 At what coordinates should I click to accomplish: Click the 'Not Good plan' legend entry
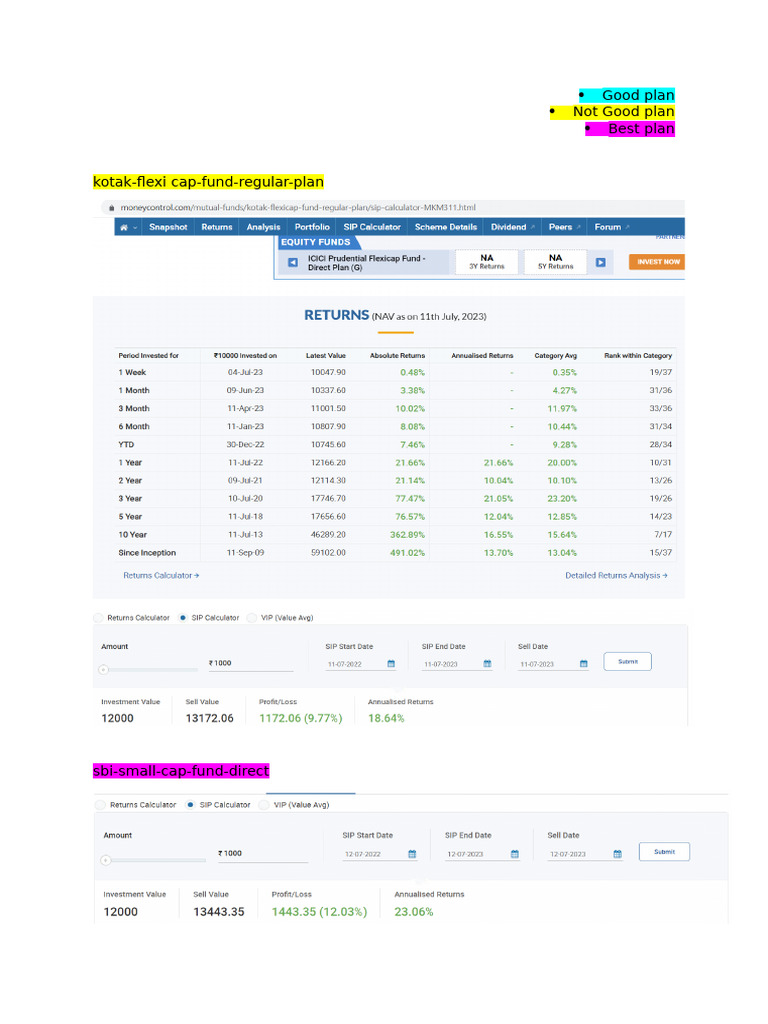tap(623, 112)
